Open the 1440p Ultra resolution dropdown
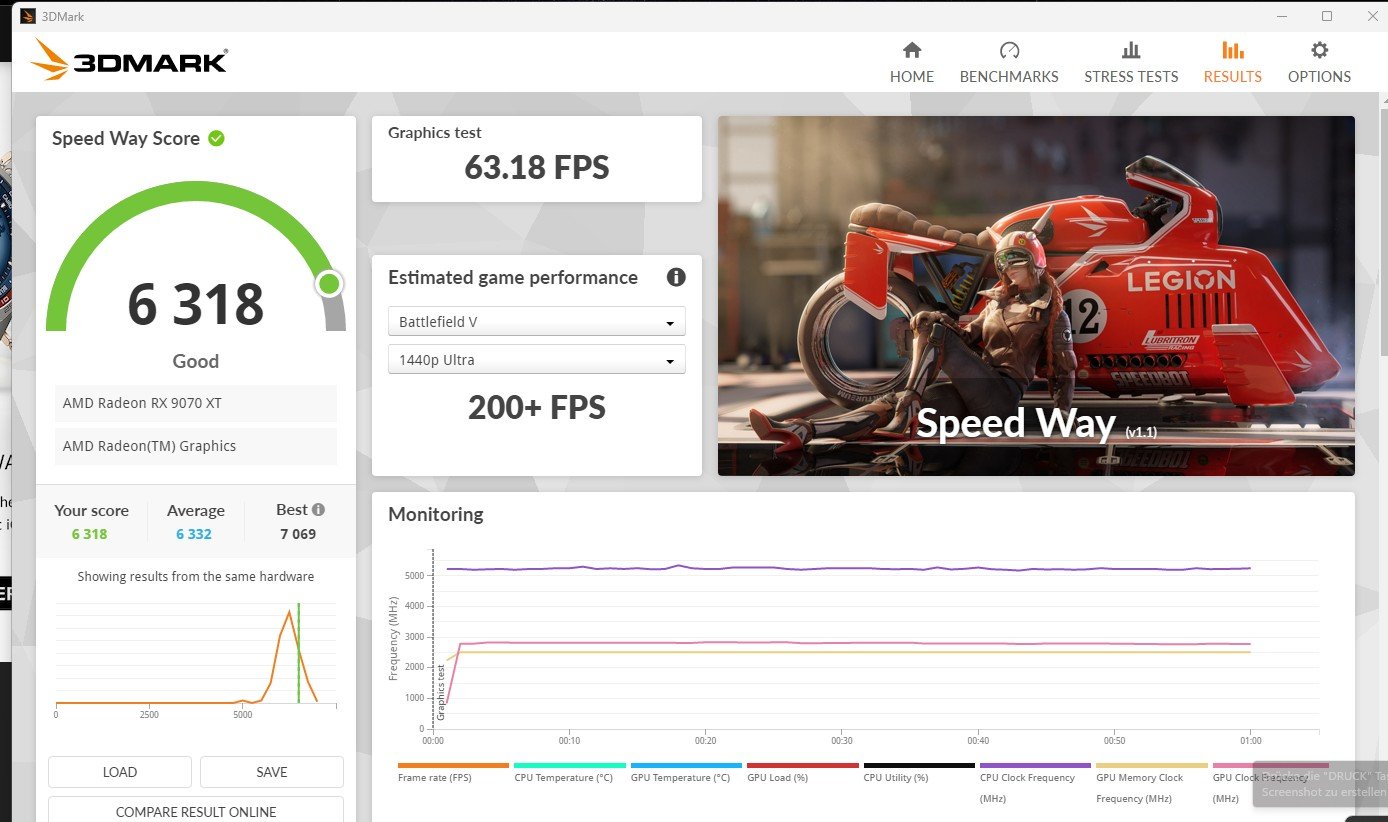Image resolution: width=1388 pixels, height=822 pixels. click(537, 359)
